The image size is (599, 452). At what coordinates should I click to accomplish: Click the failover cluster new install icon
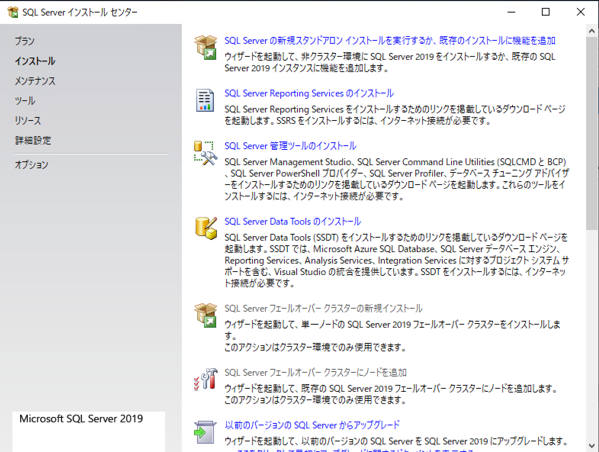206,315
